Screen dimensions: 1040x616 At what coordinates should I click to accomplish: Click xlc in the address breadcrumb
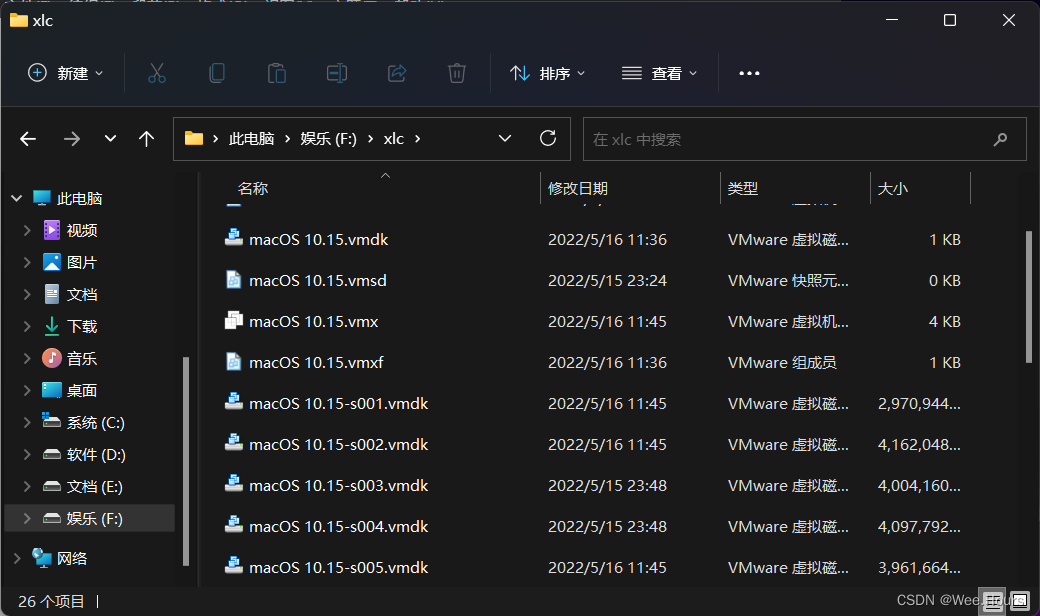(x=393, y=139)
